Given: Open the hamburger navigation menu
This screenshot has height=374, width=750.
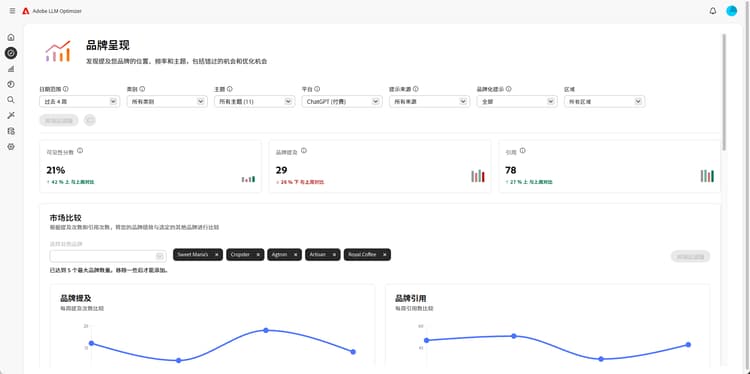Looking at the screenshot, I should [12, 11].
